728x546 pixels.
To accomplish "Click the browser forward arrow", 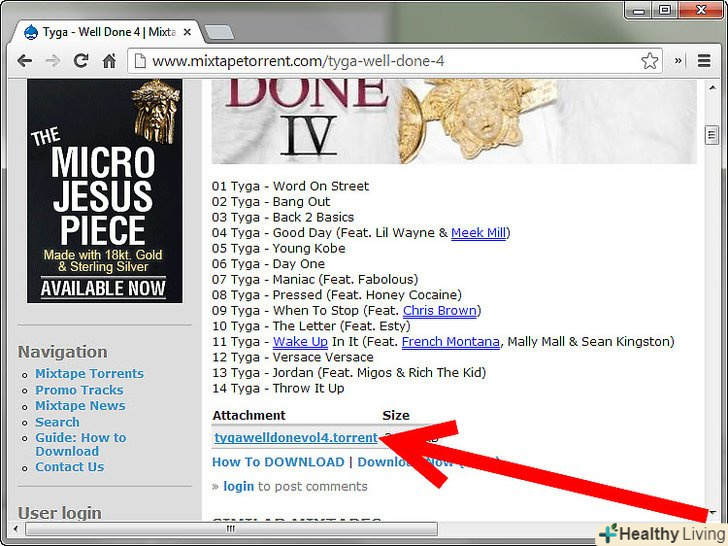I will point(52,61).
